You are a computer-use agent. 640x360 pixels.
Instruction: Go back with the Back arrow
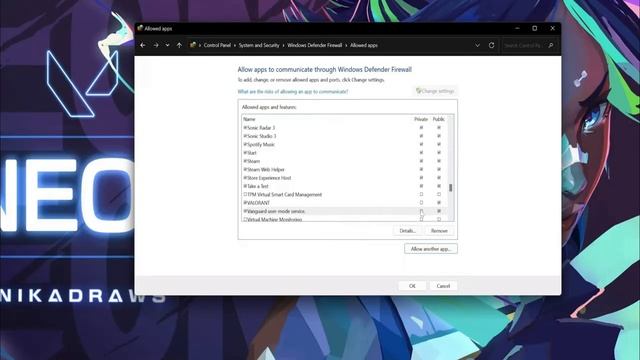(143, 45)
